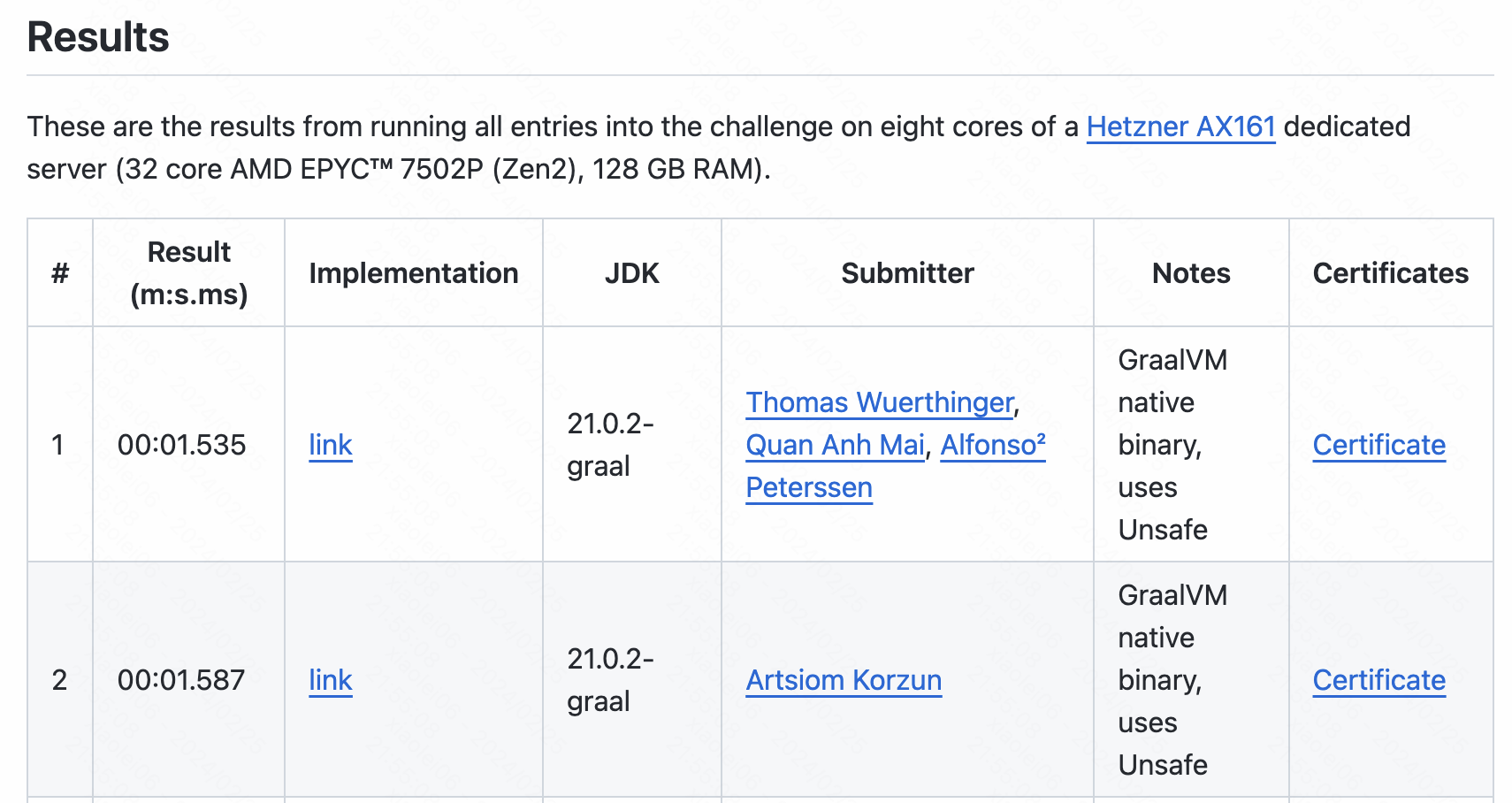Image resolution: width=1512 pixels, height=803 pixels.
Task: Select the Submitter column header
Action: pyautogui.click(x=907, y=273)
